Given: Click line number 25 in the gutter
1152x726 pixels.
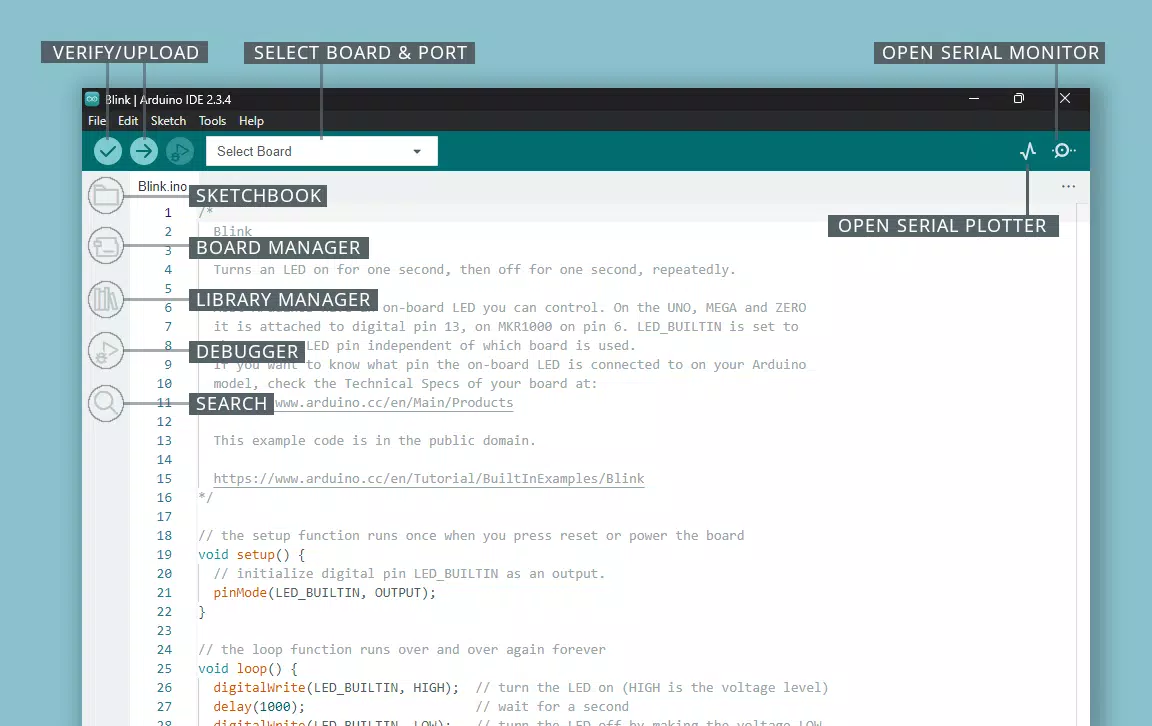Looking at the screenshot, I should [165, 669].
